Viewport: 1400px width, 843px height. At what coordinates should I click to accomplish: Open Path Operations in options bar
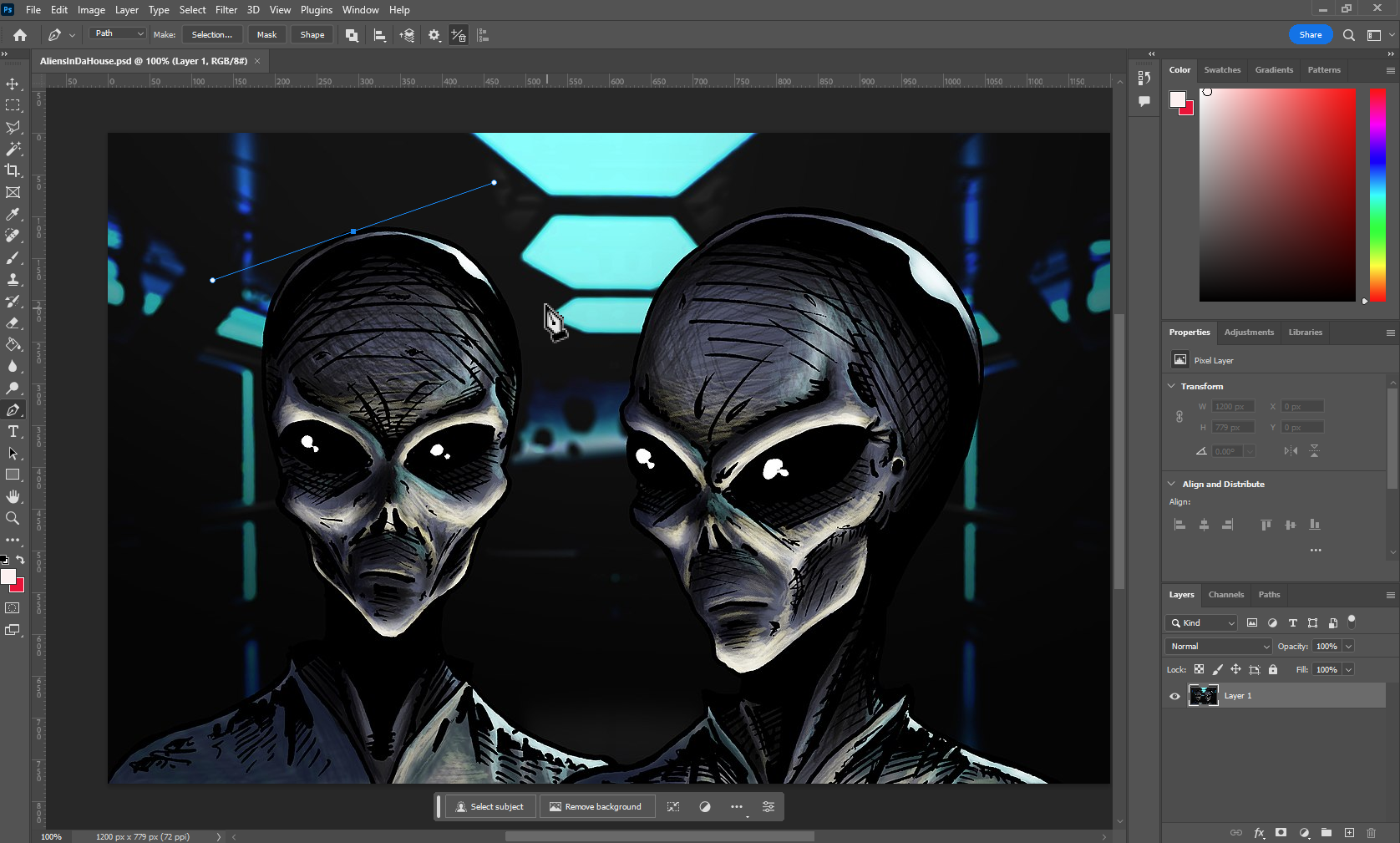point(352,35)
